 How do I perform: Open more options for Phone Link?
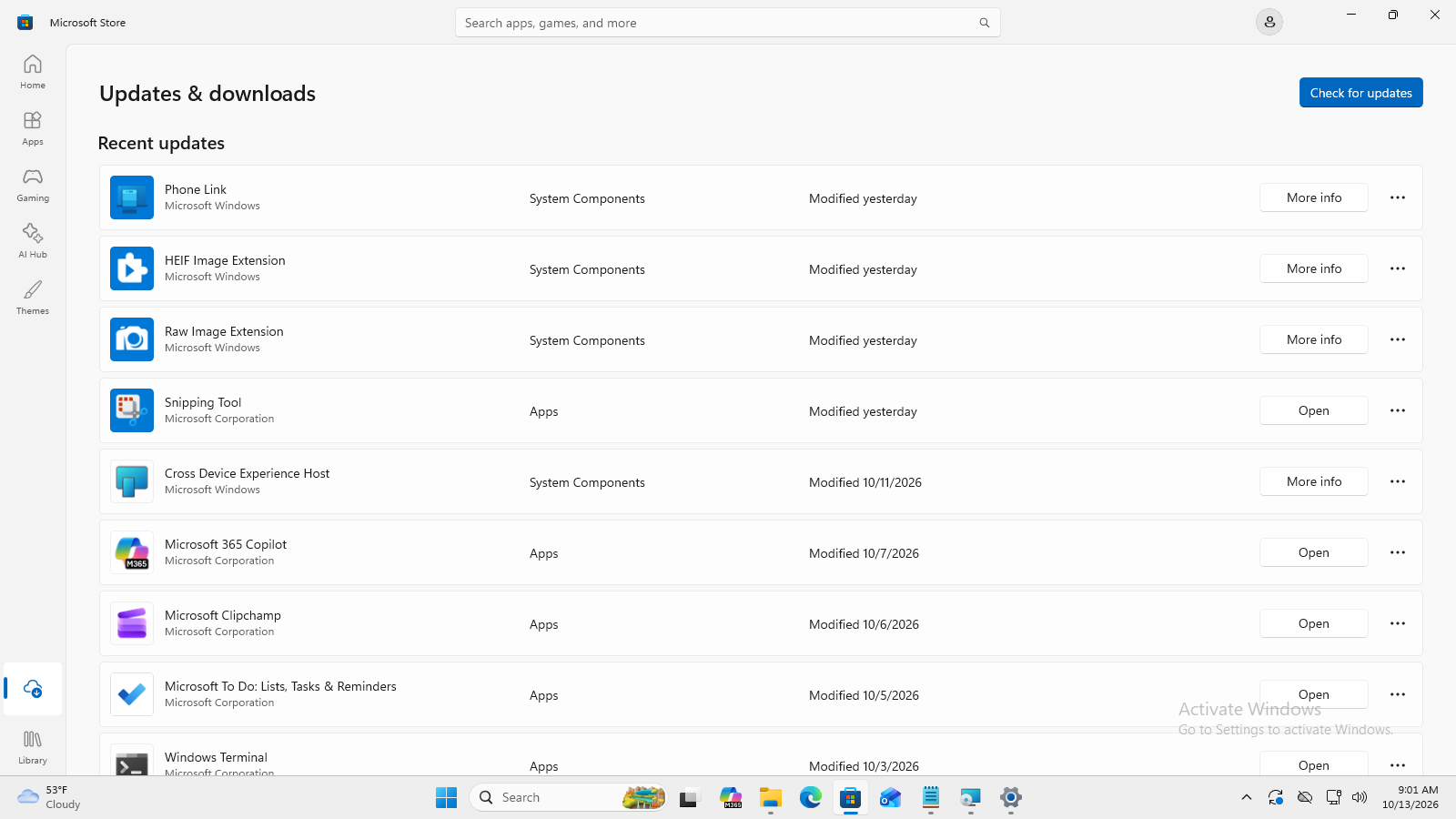[1398, 197]
